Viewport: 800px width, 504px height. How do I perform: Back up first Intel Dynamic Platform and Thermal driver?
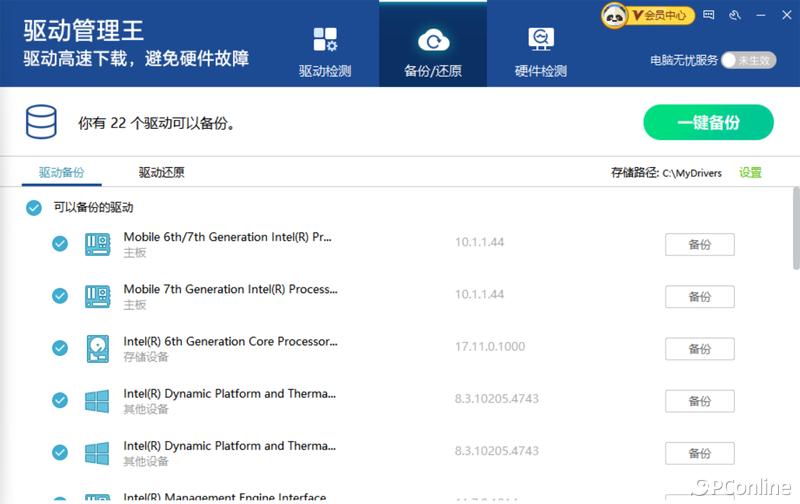(699, 401)
